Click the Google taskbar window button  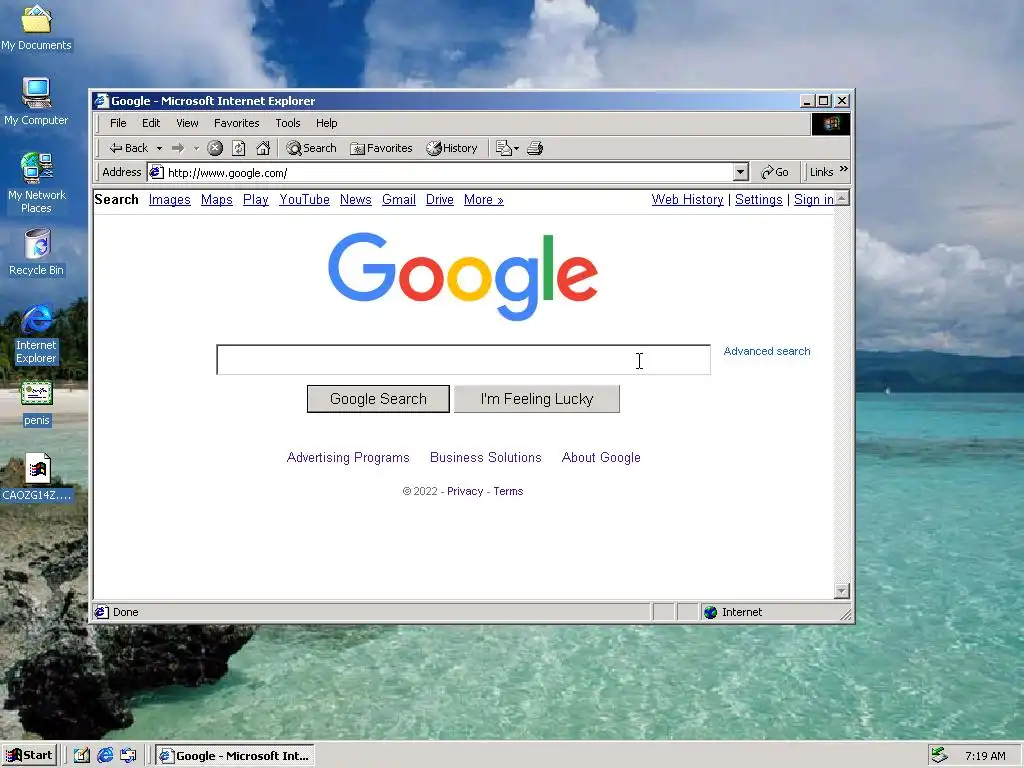tap(235, 756)
